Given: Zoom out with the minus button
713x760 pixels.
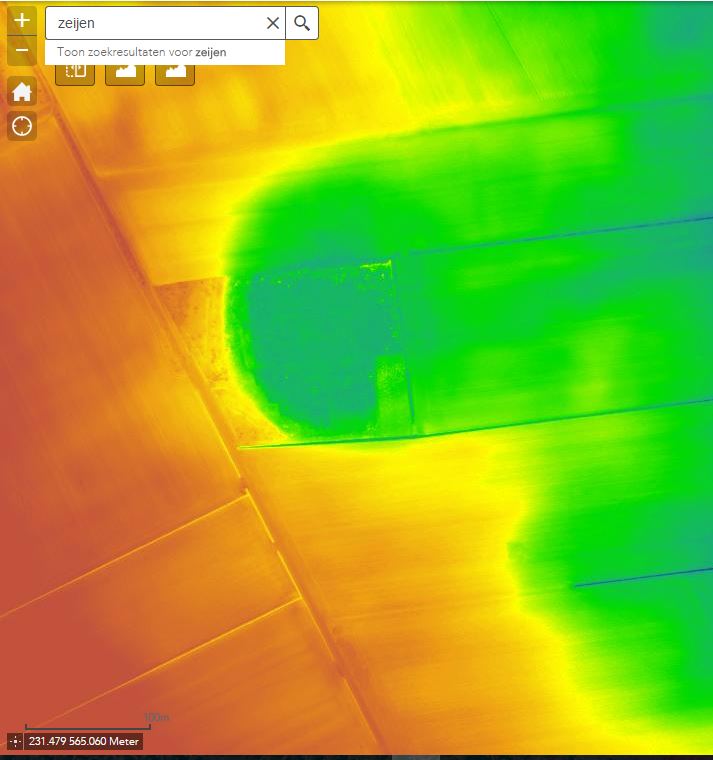Looking at the screenshot, I should [x=22, y=50].
